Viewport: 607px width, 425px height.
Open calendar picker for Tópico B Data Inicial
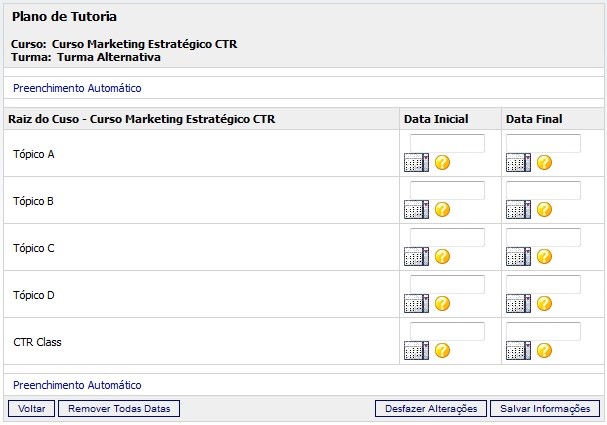point(415,210)
